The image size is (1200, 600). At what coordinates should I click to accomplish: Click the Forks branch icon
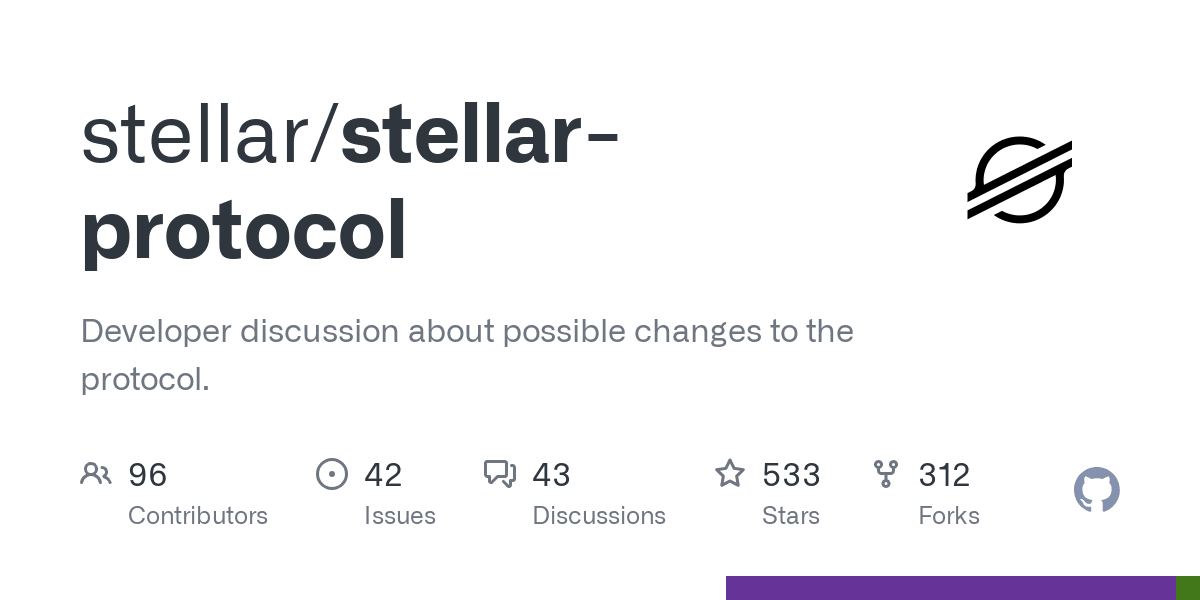point(885,474)
